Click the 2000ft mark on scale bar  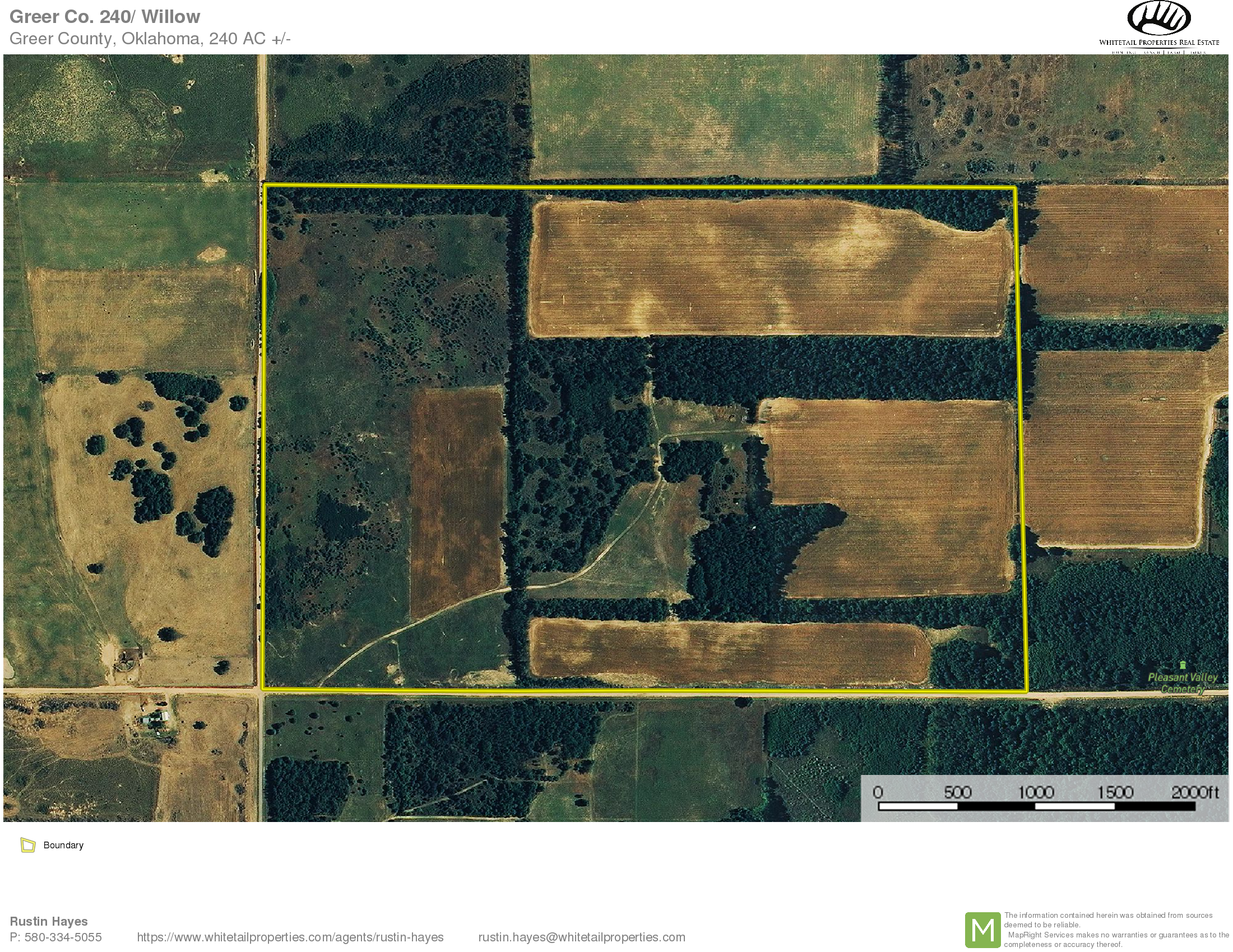[x=1195, y=792]
